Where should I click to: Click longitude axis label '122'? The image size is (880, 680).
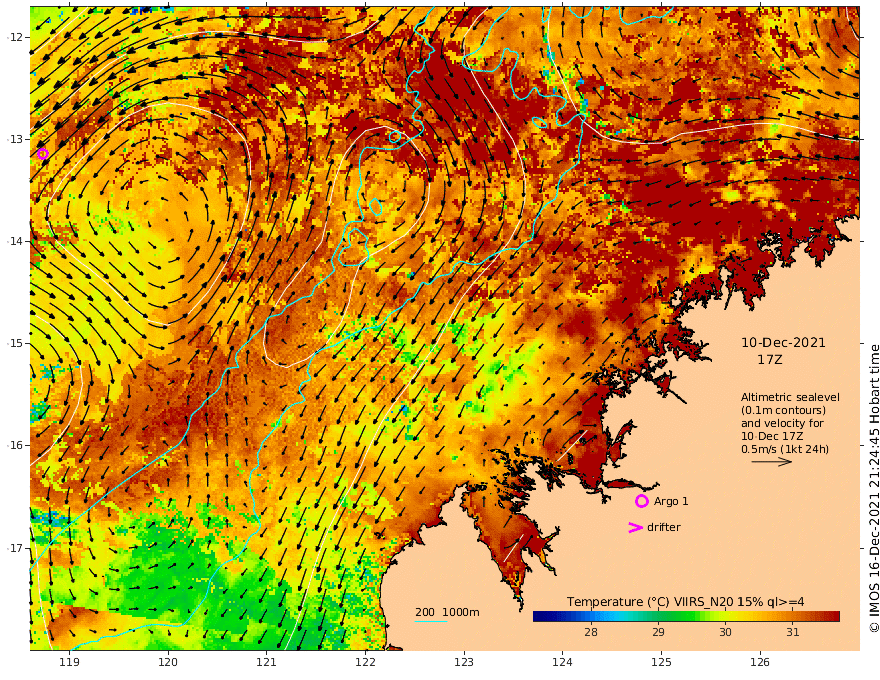coord(365,662)
